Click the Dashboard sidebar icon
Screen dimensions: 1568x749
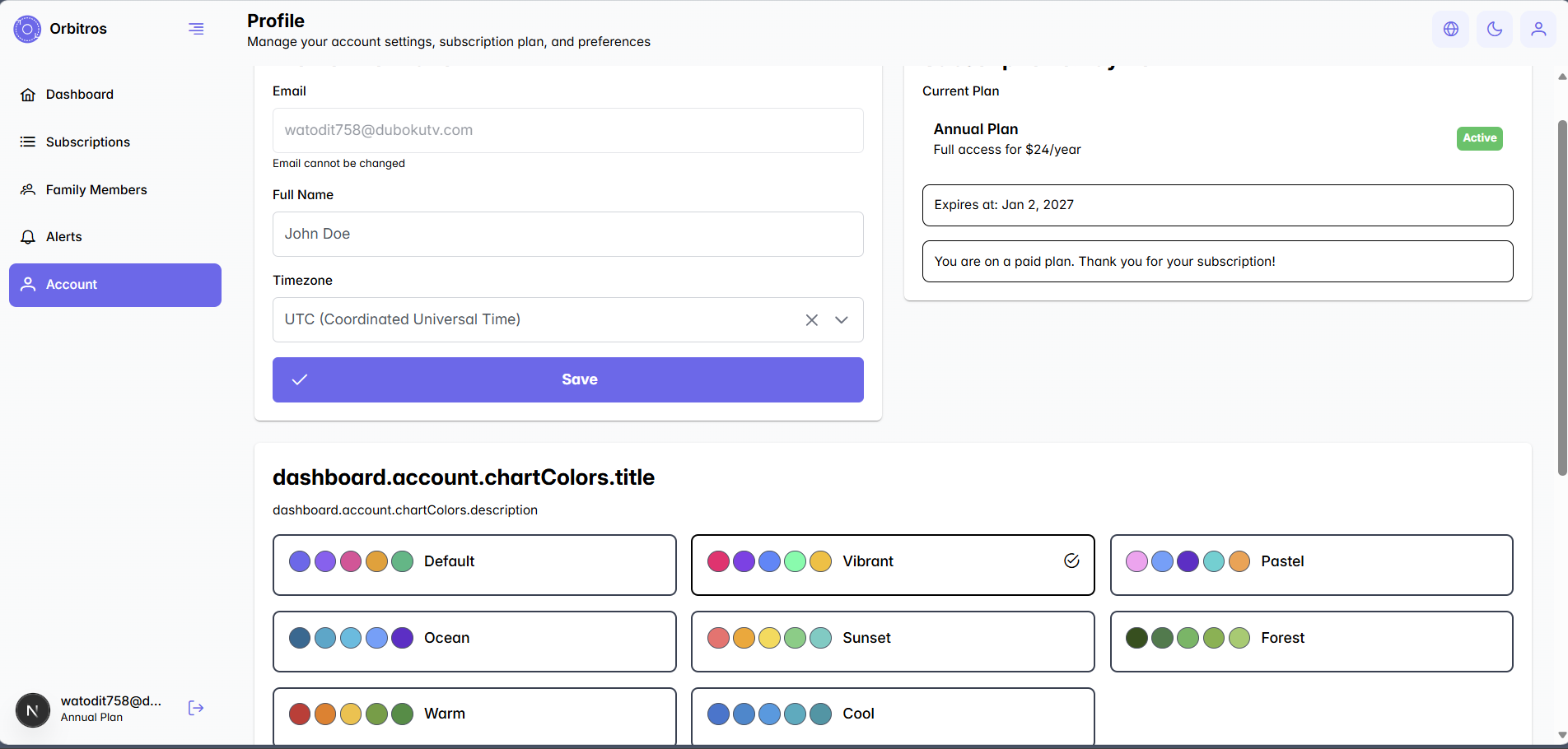pos(28,94)
